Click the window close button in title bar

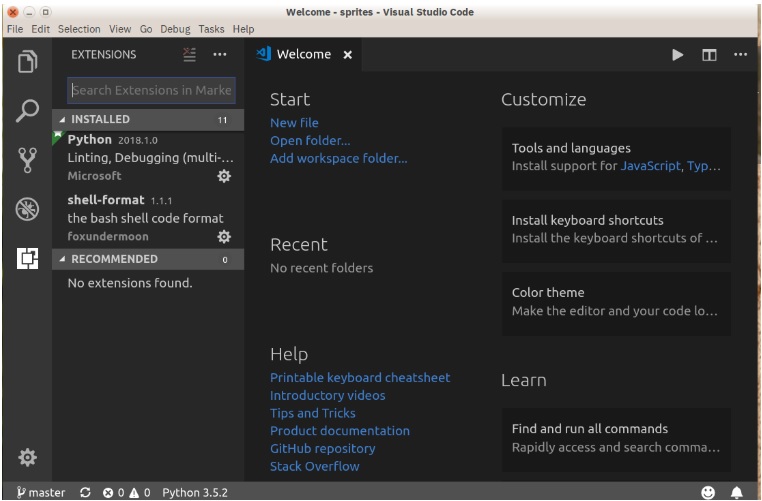[13, 12]
